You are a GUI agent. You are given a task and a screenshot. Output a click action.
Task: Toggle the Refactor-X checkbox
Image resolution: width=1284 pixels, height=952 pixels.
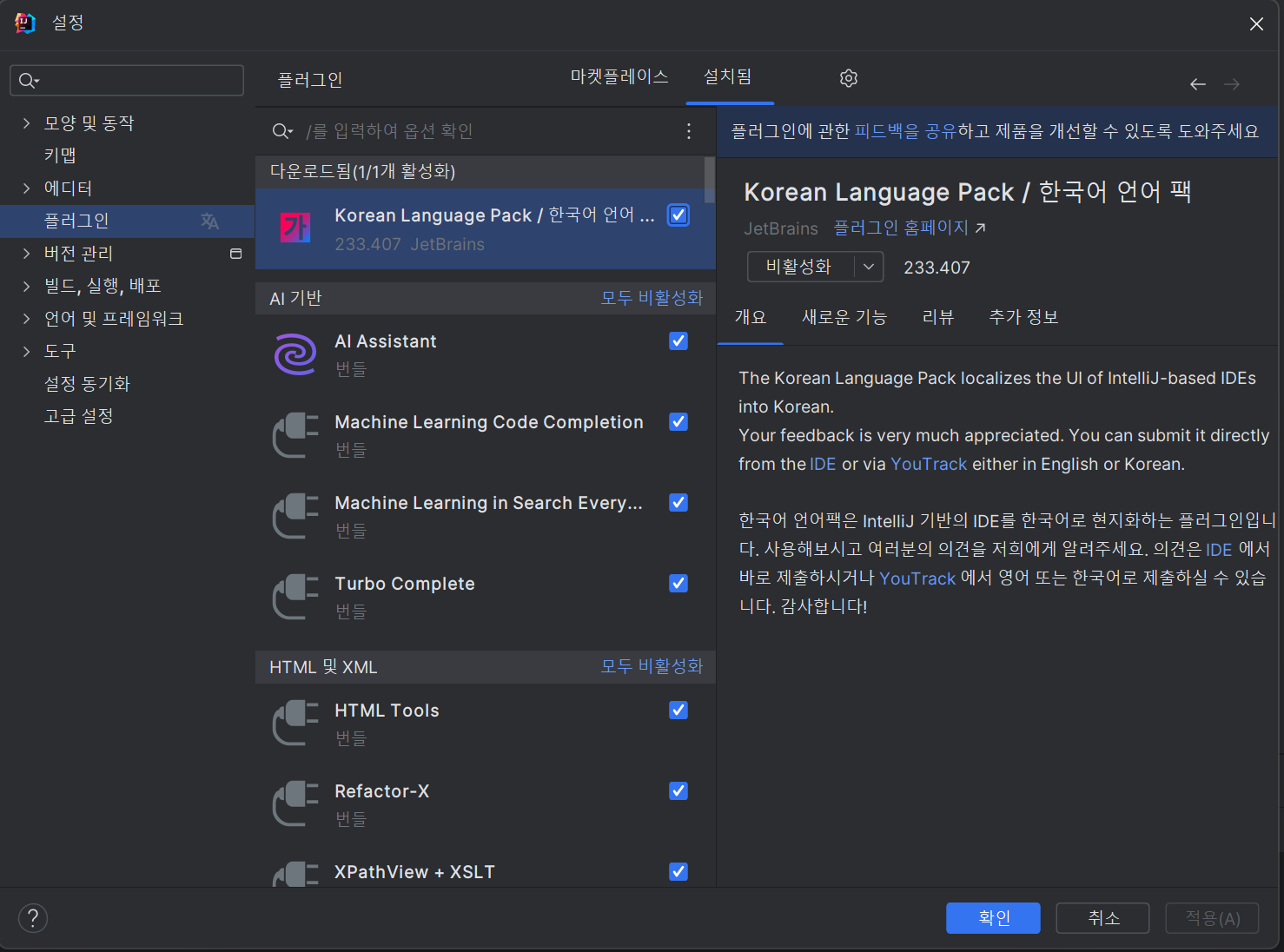pos(678,791)
